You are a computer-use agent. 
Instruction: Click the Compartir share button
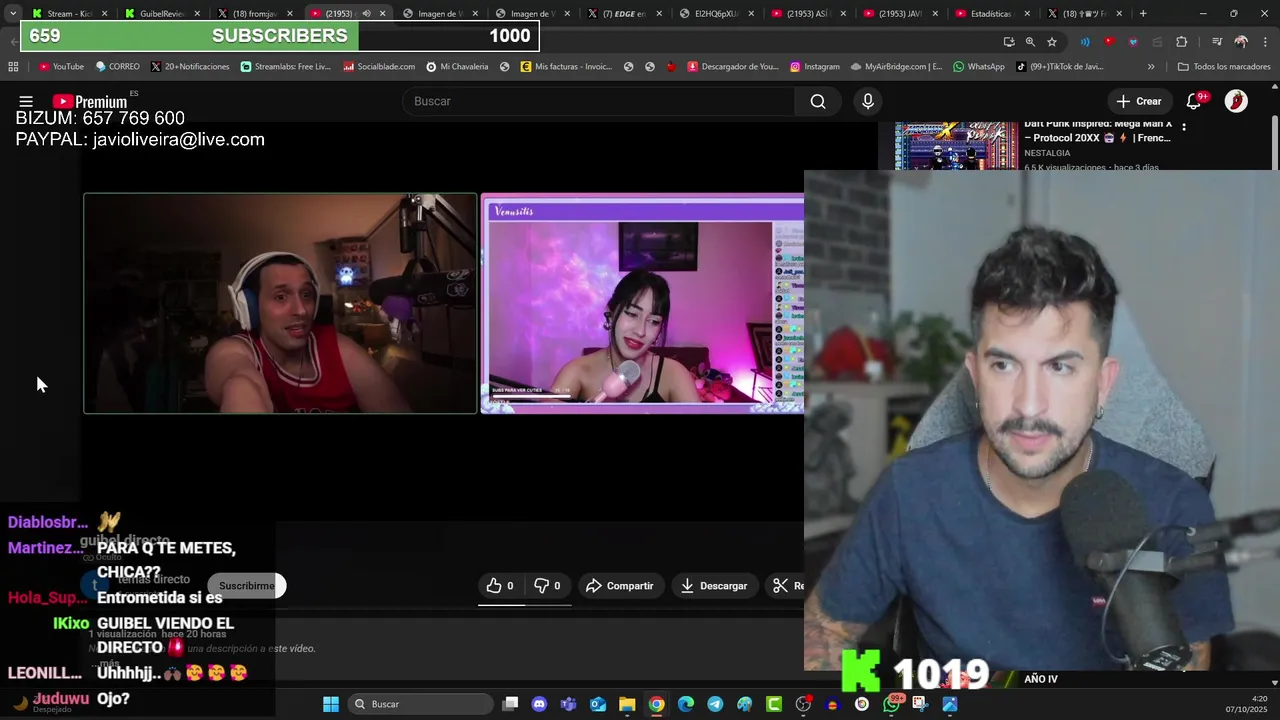(x=620, y=586)
